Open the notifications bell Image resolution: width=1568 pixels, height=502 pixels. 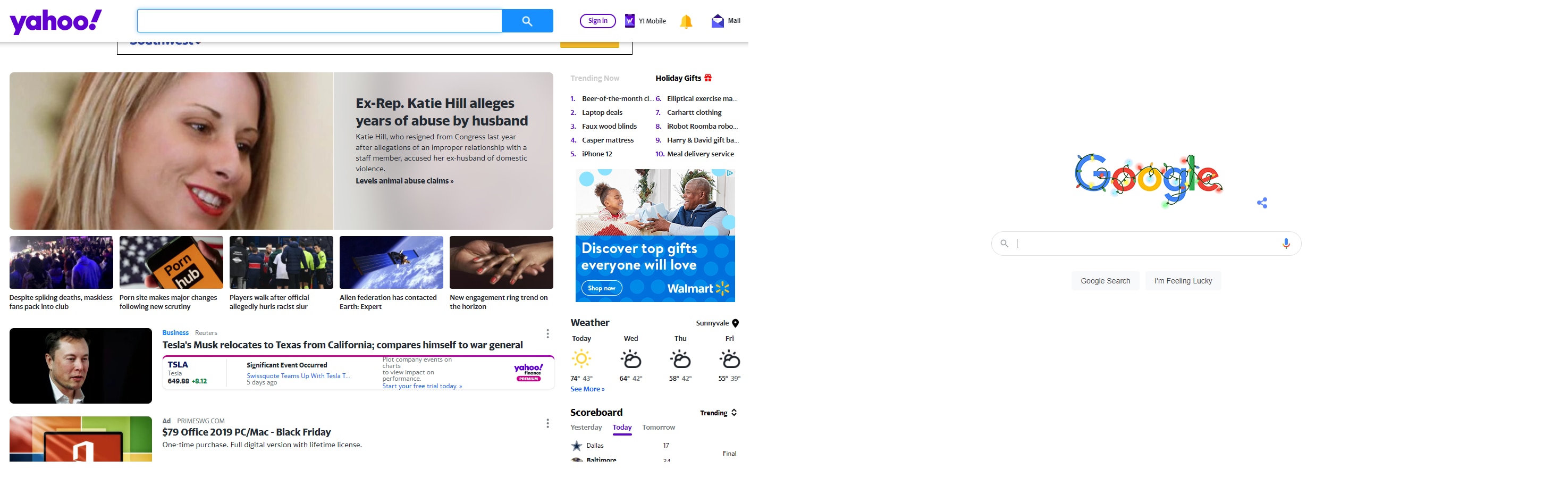pos(686,21)
